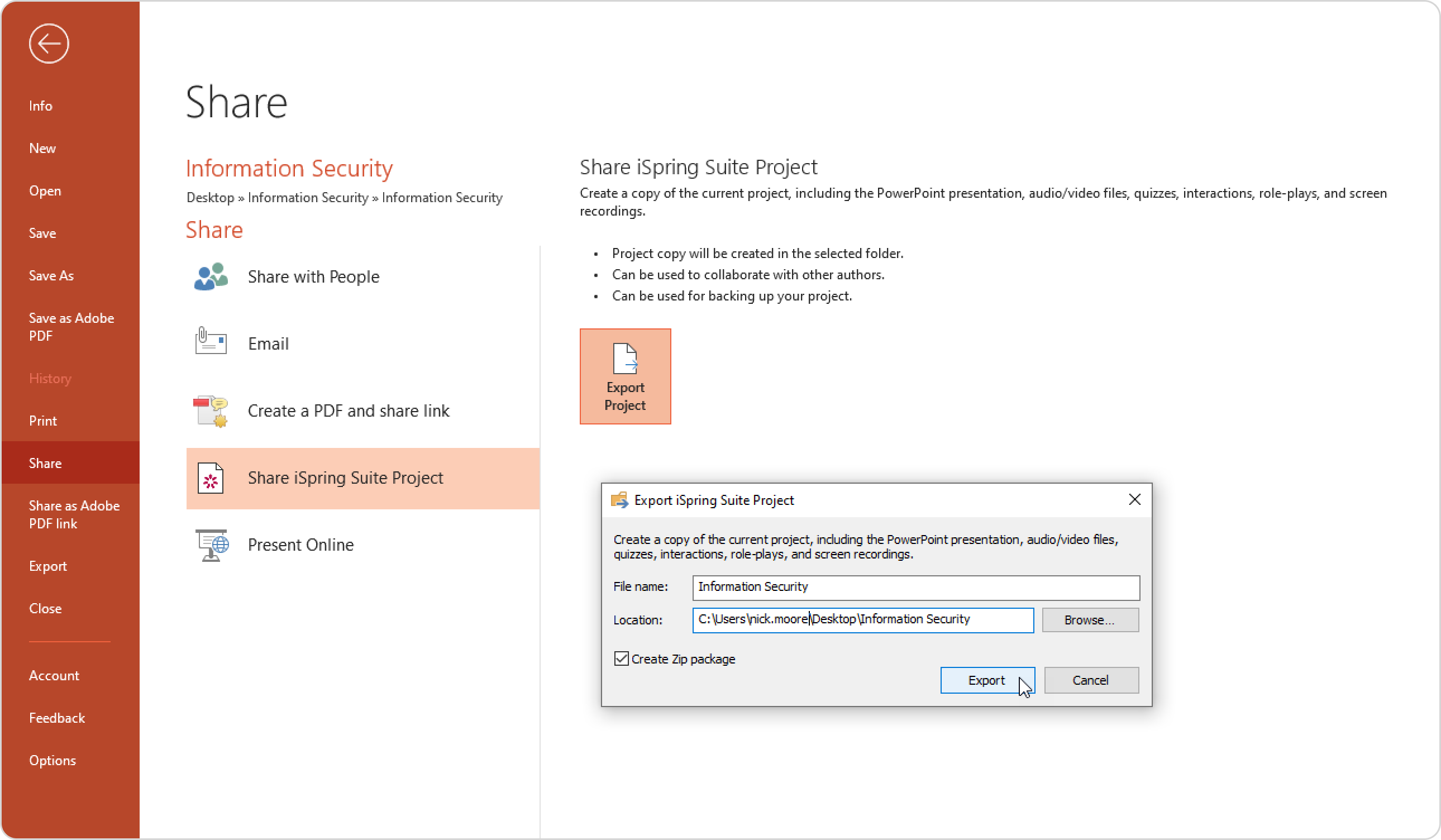Click 'collaborate with other authors' bullet
The height and width of the screenshot is (840, 1441).
[x=748, y=274]
